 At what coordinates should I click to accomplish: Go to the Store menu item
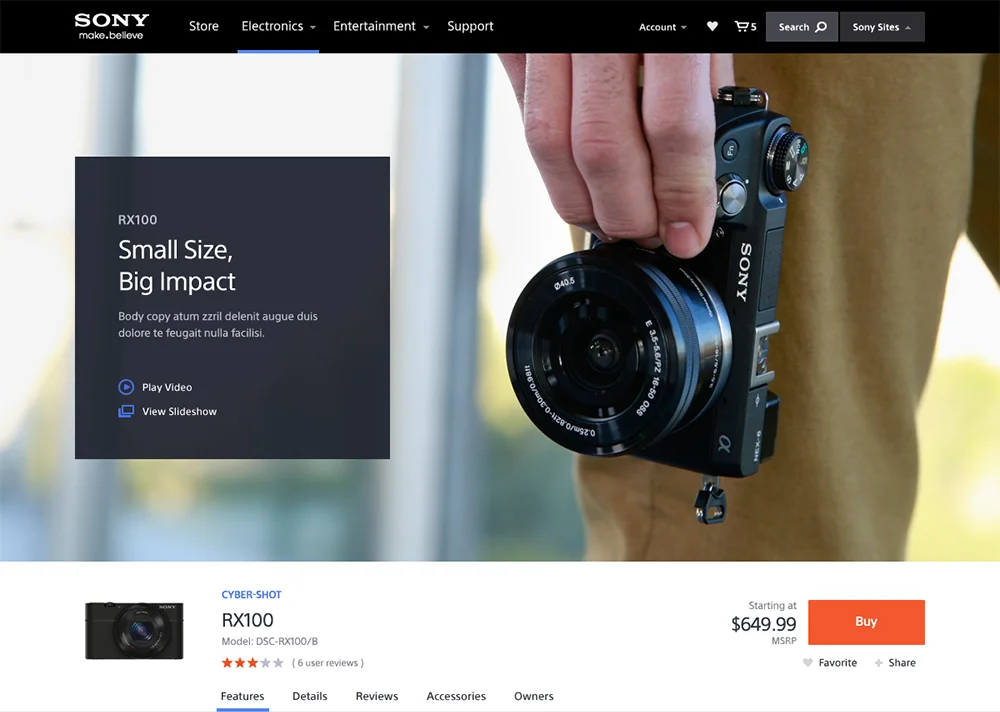point(203,26)
